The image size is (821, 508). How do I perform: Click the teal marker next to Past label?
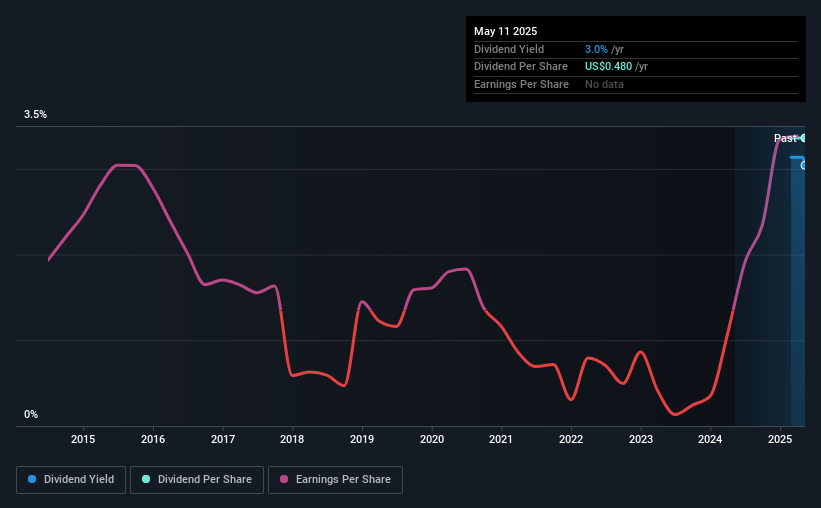point(803,138)
